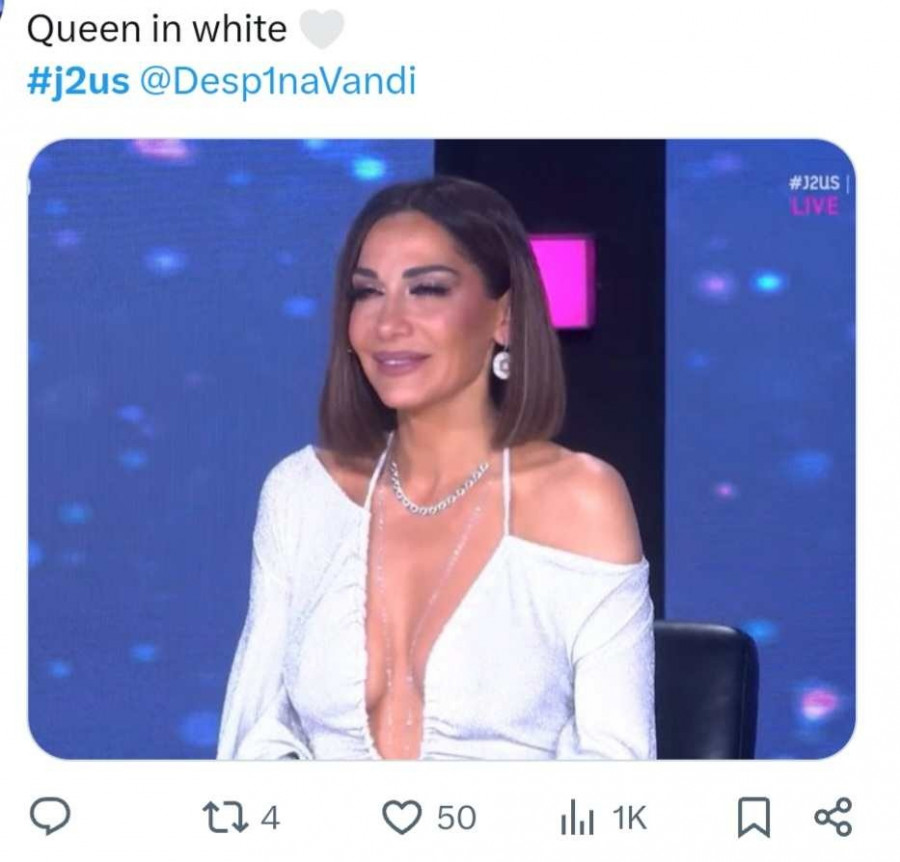Retweet the post using arrows icon
Viewport: 900px width, 862px height.
click(x=226, y=817)
